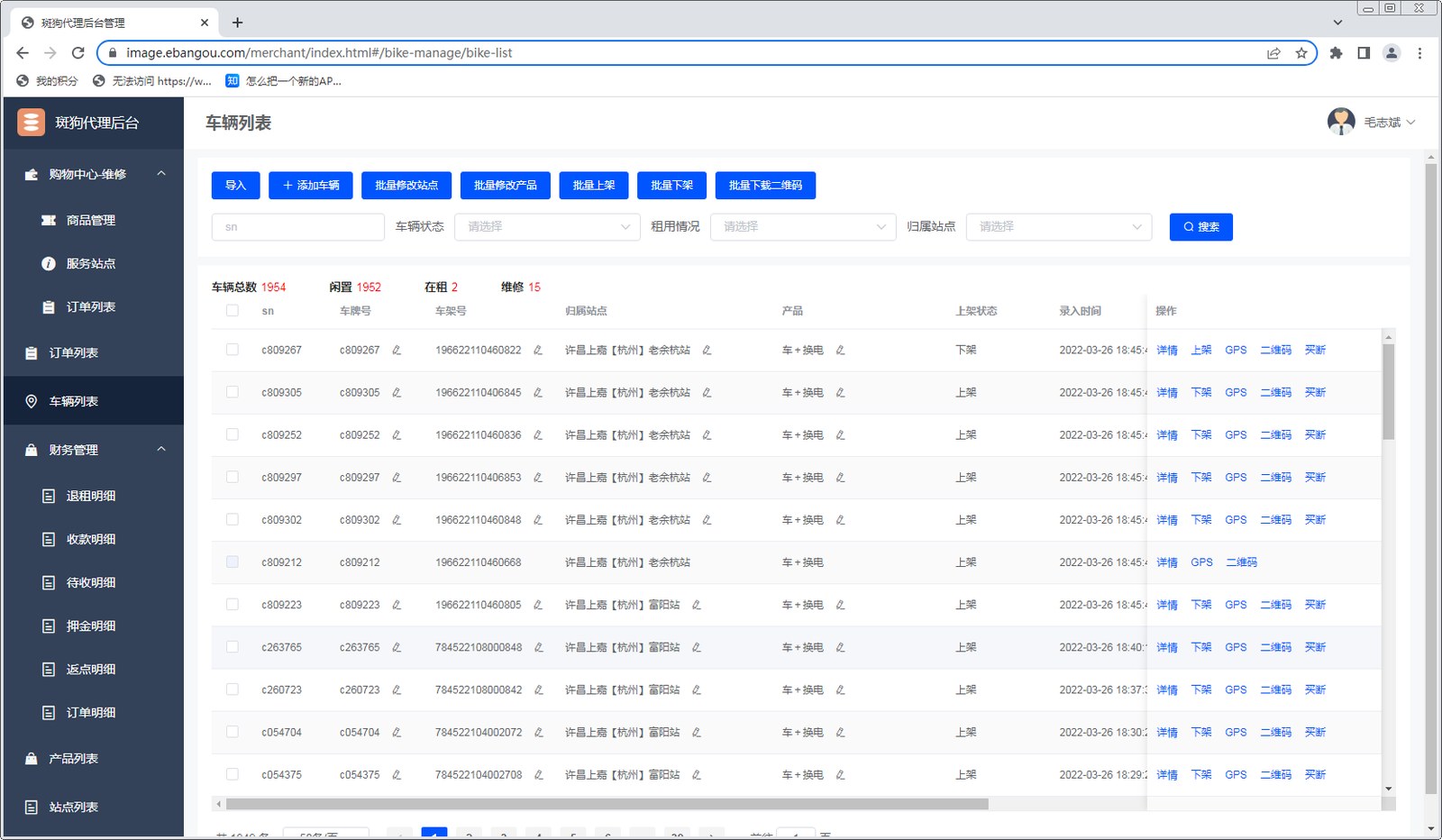The height and width of the screenshot is (840, 1442).
Task: Edit frame number pencil for 784522104002708
Action: tap(539, 774)
